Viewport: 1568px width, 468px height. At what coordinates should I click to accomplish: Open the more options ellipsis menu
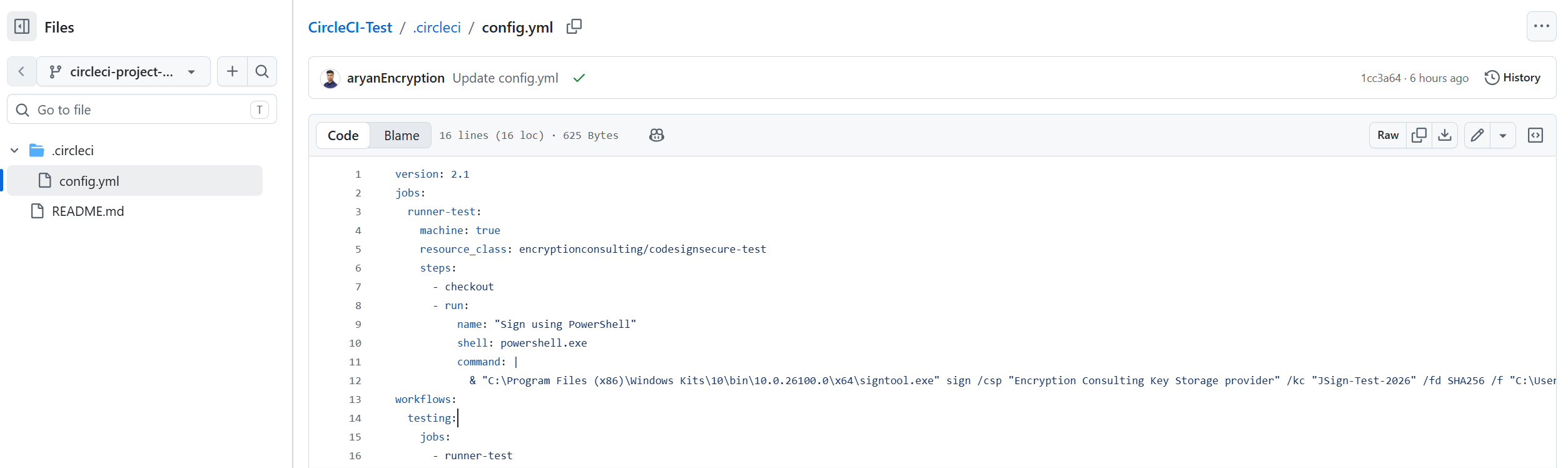point(1541,26)
